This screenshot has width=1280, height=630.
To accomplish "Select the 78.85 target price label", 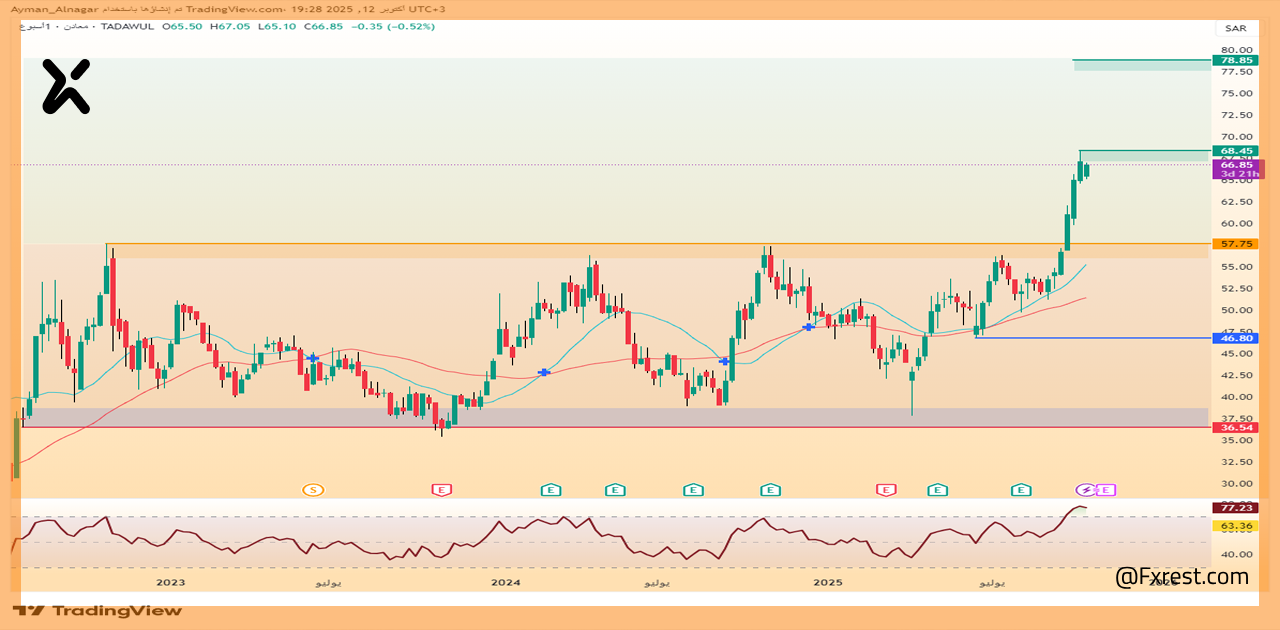I will [1234, 61].
